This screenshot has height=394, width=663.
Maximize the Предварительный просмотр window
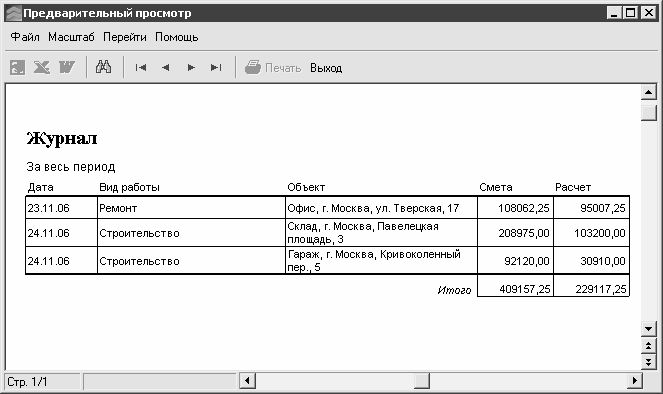630,13
